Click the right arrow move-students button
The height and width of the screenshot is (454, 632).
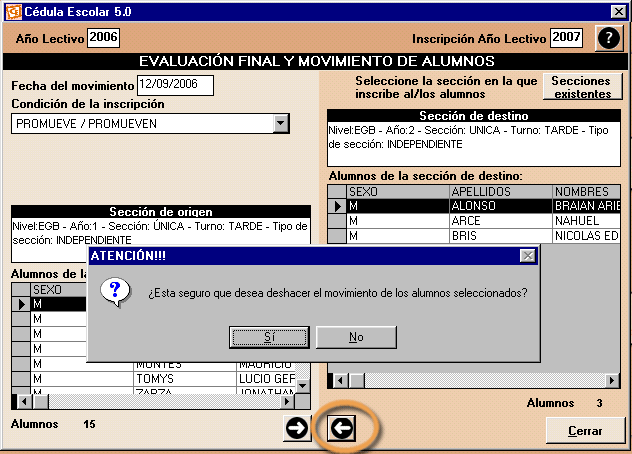coord(297,428)
